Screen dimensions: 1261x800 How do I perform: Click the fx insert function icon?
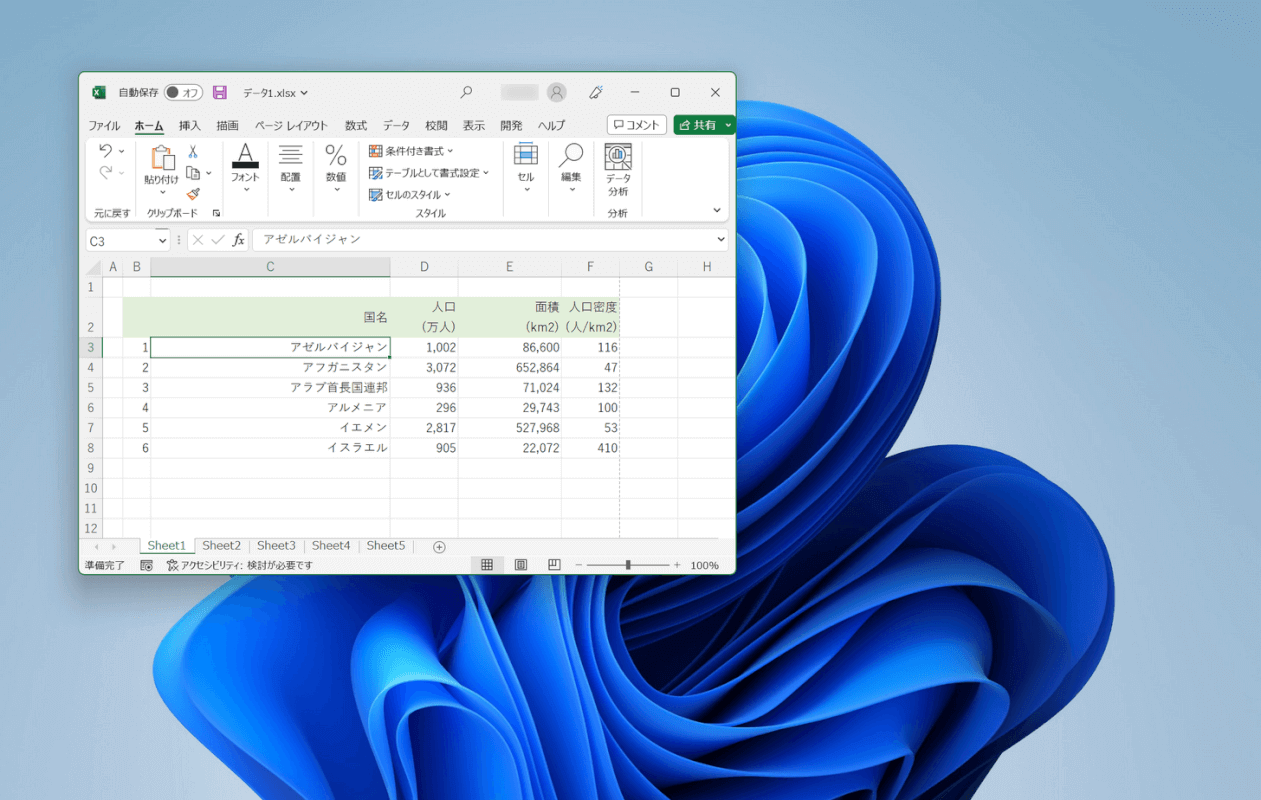[238, 240]
